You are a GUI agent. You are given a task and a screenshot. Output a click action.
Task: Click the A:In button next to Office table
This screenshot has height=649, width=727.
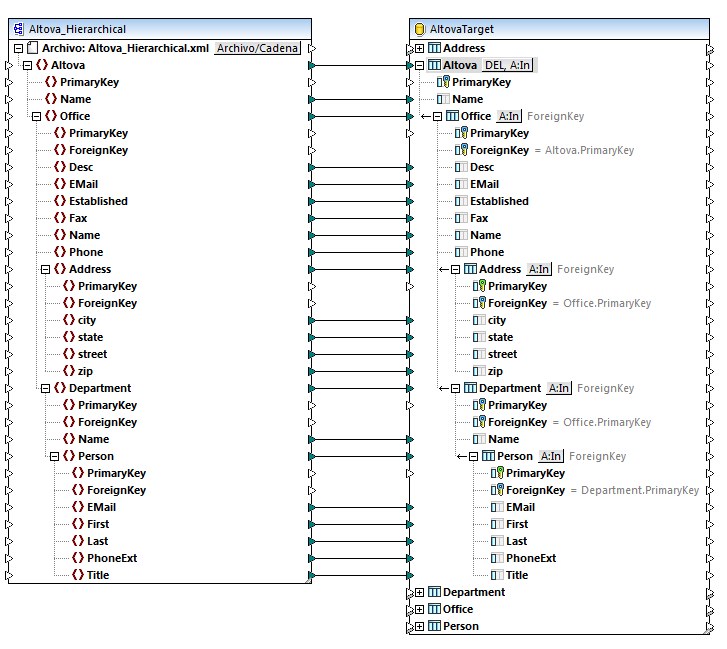point(509,116)
